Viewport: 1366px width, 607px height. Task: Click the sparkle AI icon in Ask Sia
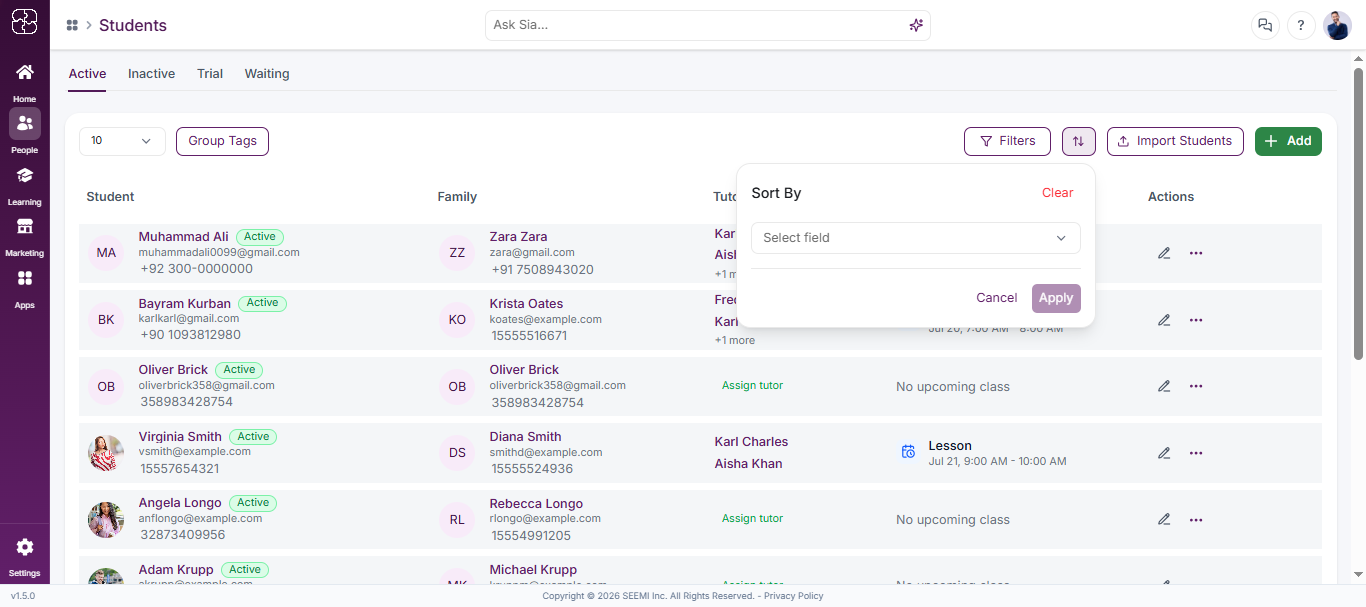tap(916, 25)
